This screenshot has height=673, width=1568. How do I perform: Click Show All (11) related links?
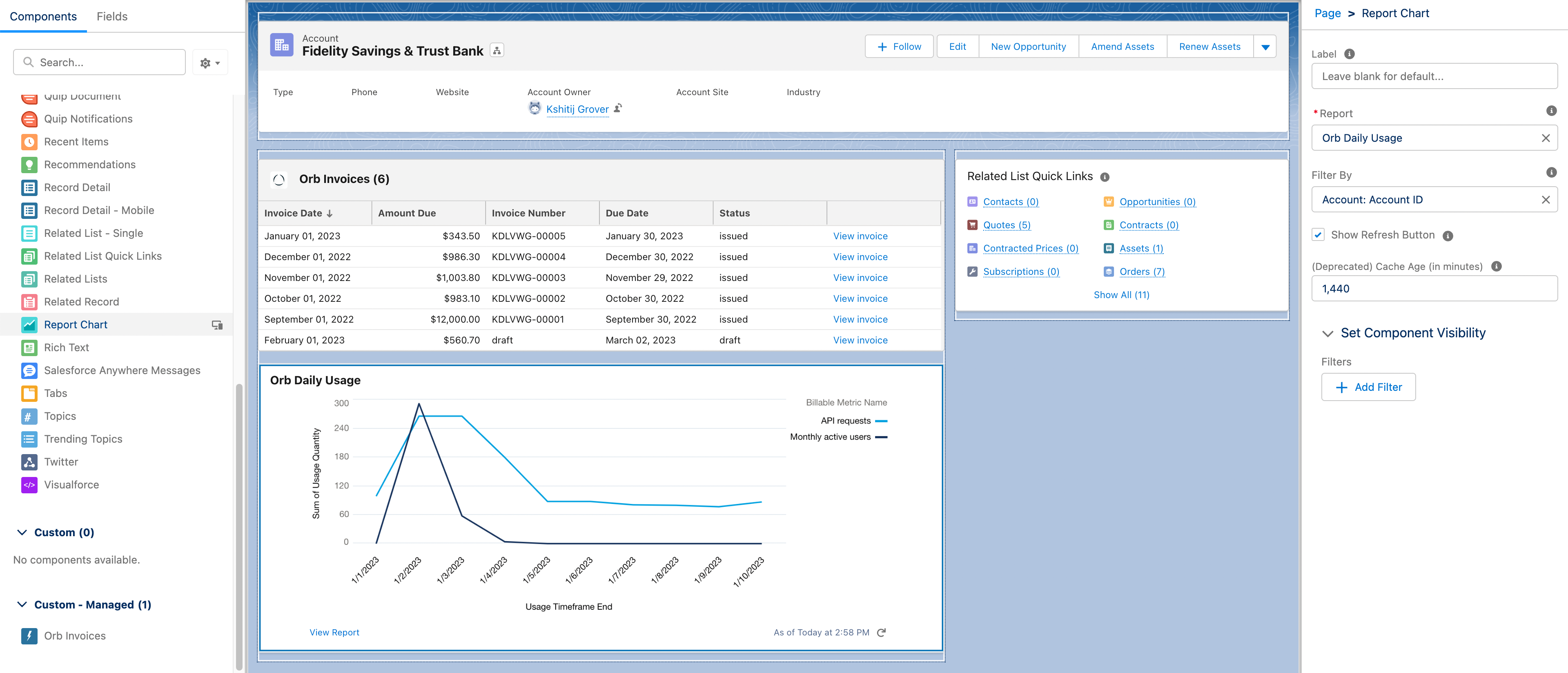(x=1121, y=294)
